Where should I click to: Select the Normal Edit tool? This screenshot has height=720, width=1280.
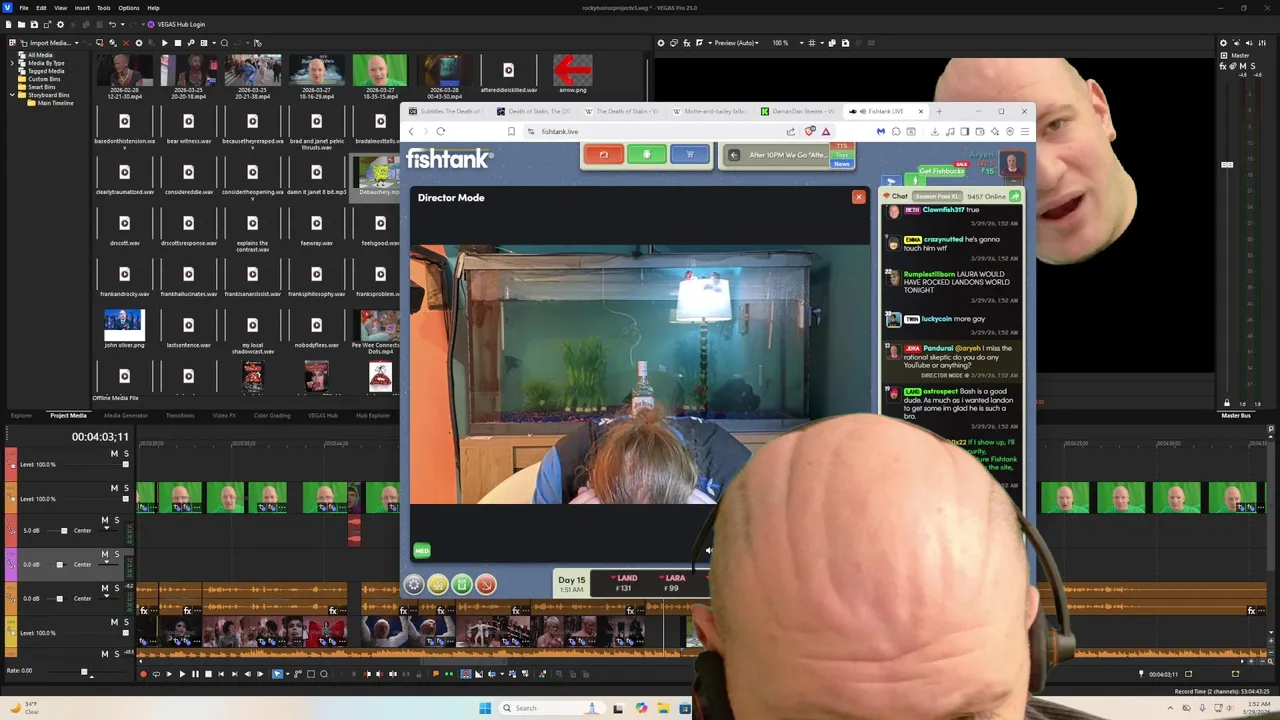[277, 674]
